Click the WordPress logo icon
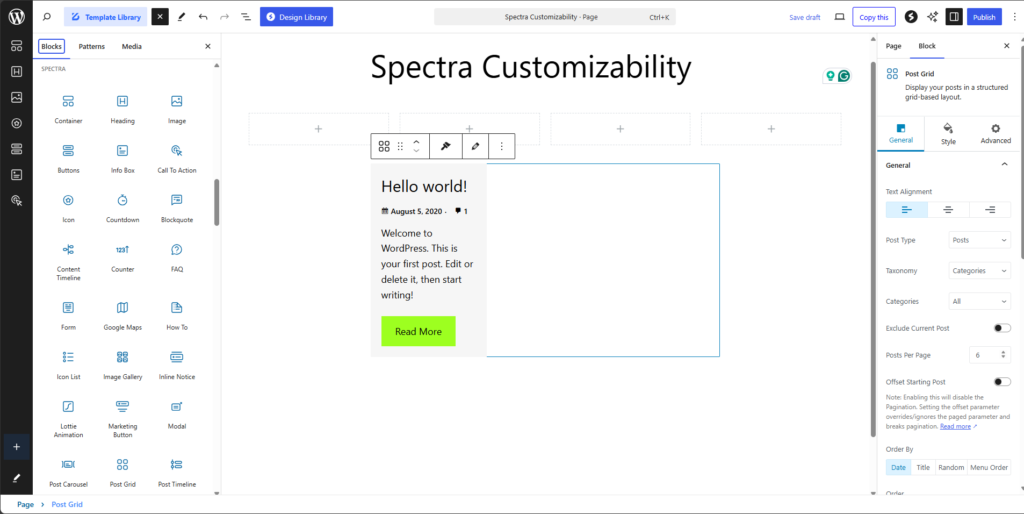 coord(16,17)
